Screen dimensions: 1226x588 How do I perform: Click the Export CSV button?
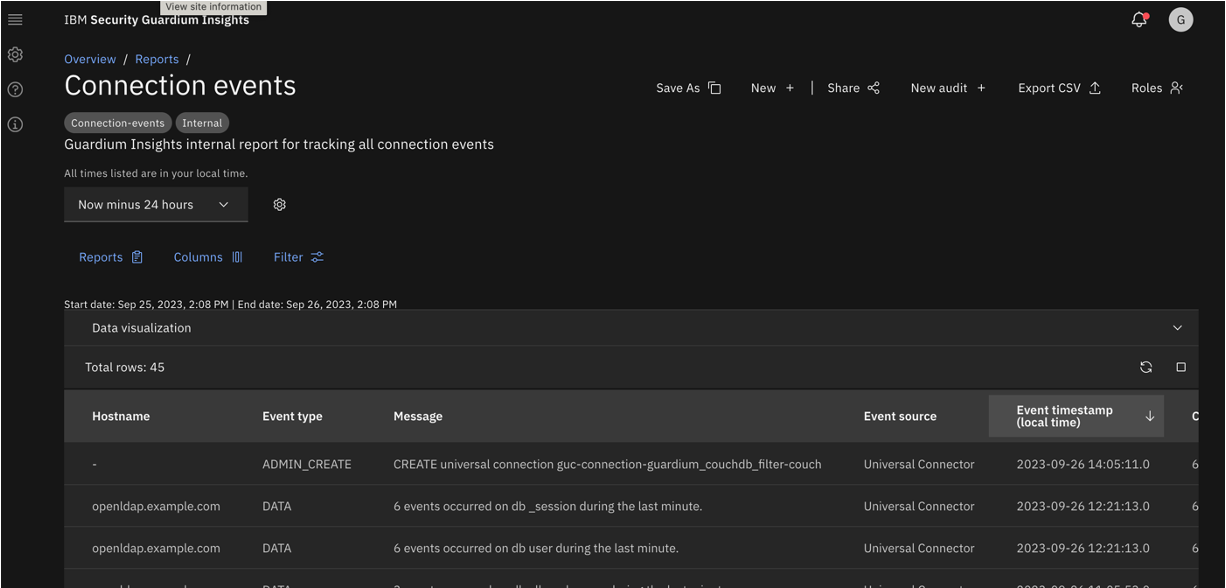(1059, 88)
